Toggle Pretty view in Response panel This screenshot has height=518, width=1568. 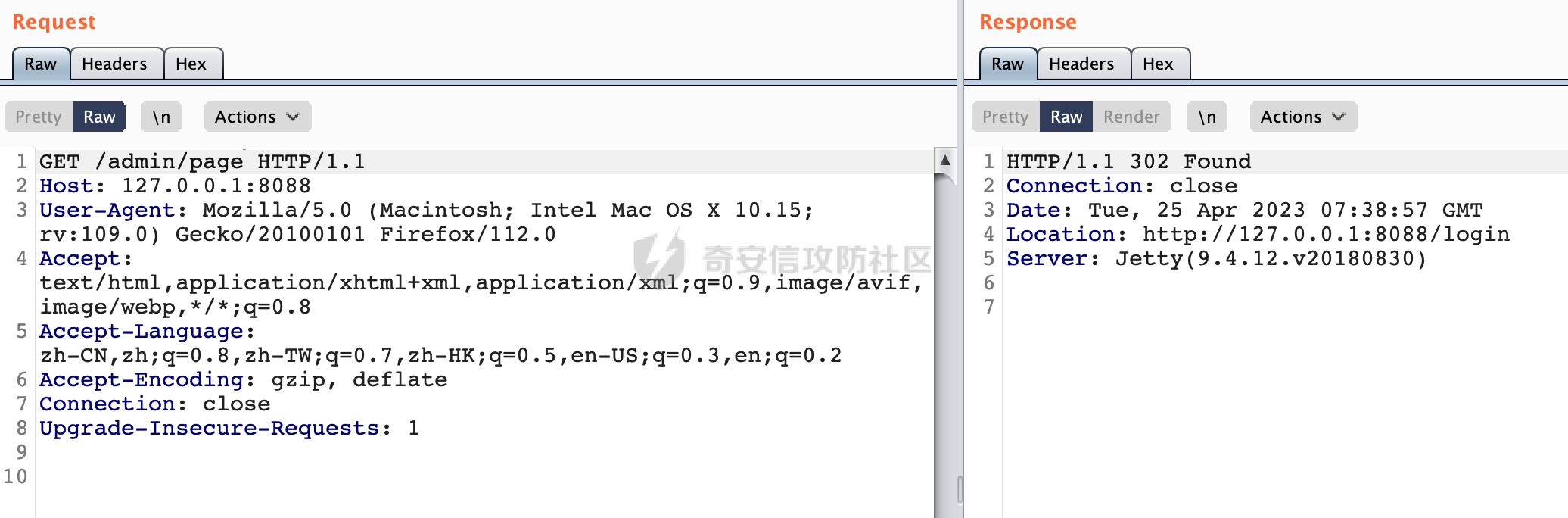click(x=1006, y=117)
